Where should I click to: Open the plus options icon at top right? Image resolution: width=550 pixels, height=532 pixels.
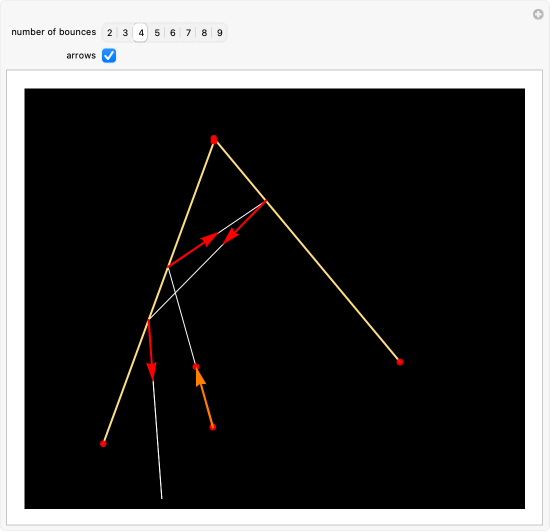tap(538, 14)
